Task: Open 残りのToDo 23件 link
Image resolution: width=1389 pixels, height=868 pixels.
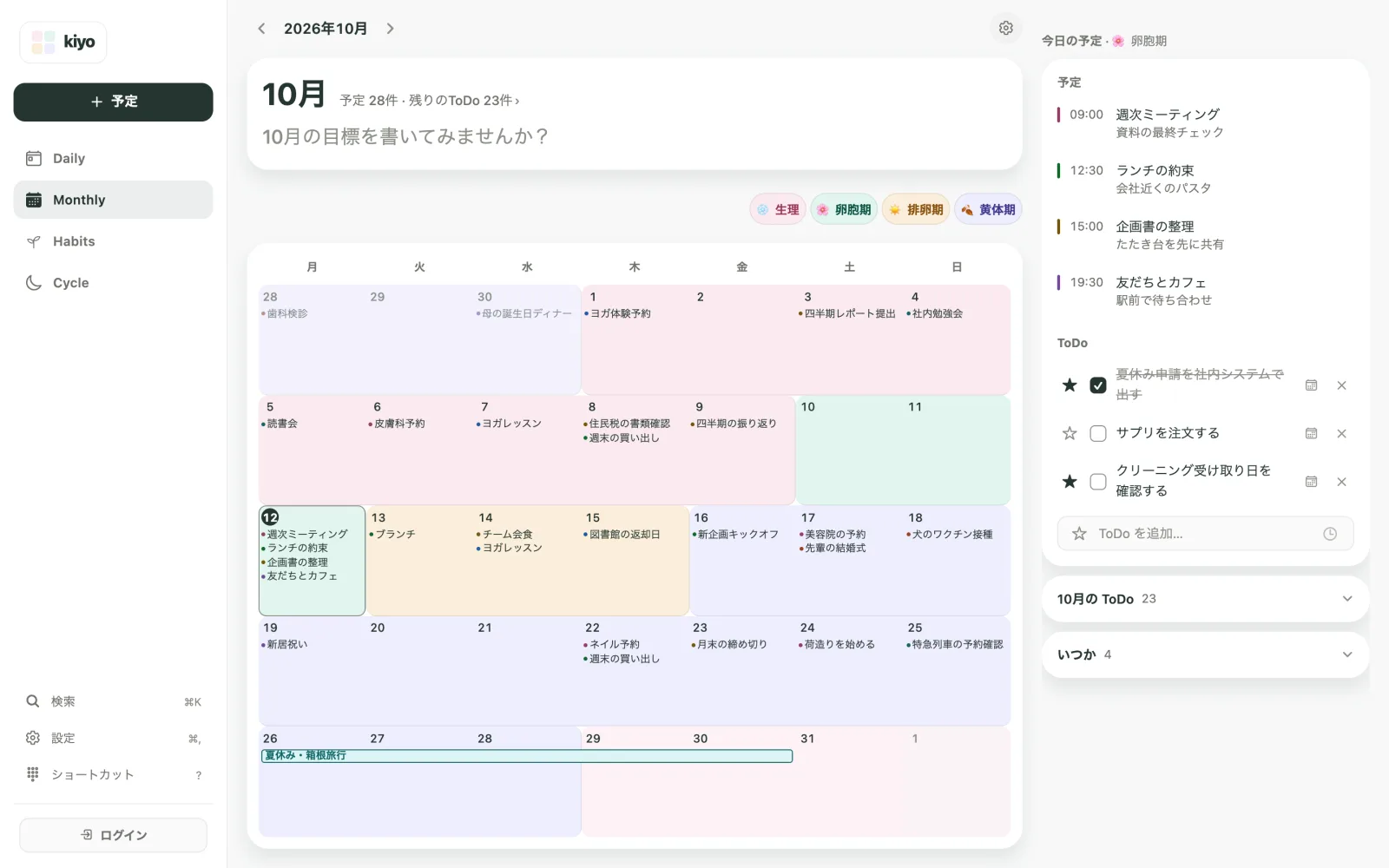Action: (464, 101)
